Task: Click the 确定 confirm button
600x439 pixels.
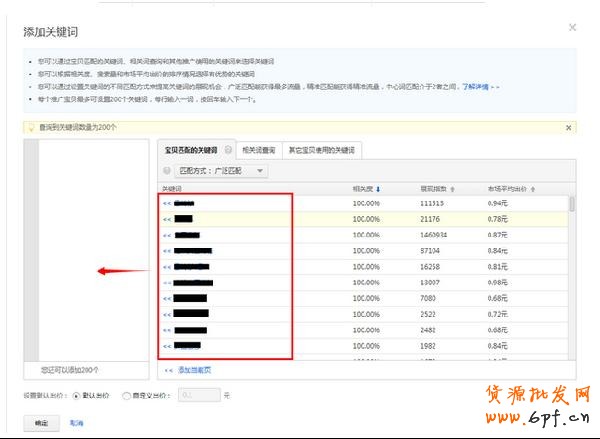Action: click(41, 423)
